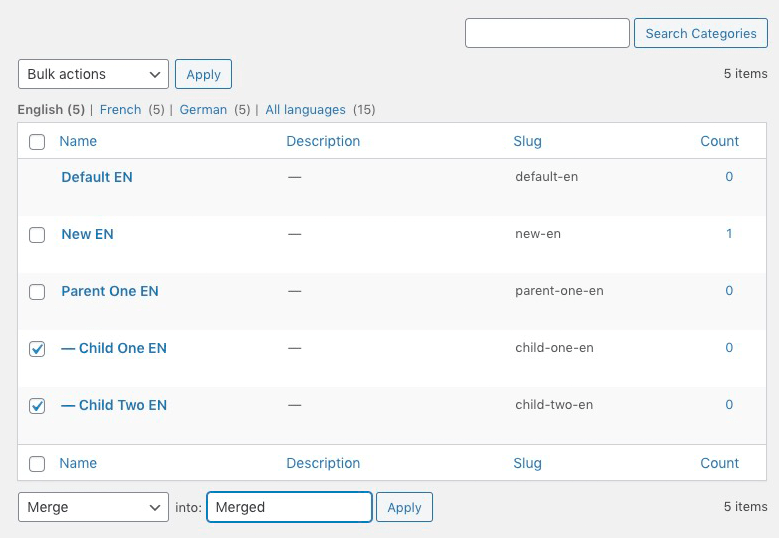The image size is (779, 538).
Task: Switch to the French language filter
Action: click(x=120, y=110)
